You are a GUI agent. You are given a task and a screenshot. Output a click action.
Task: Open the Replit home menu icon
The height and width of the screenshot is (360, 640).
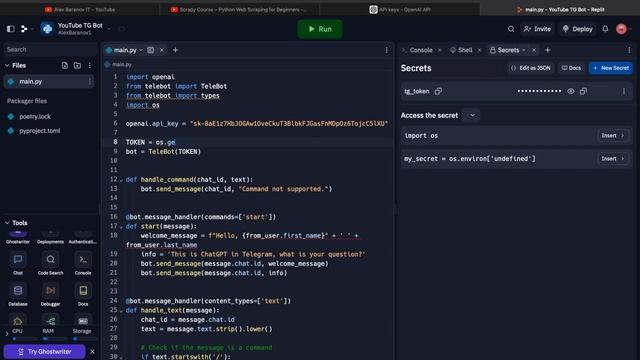[24, 29]
